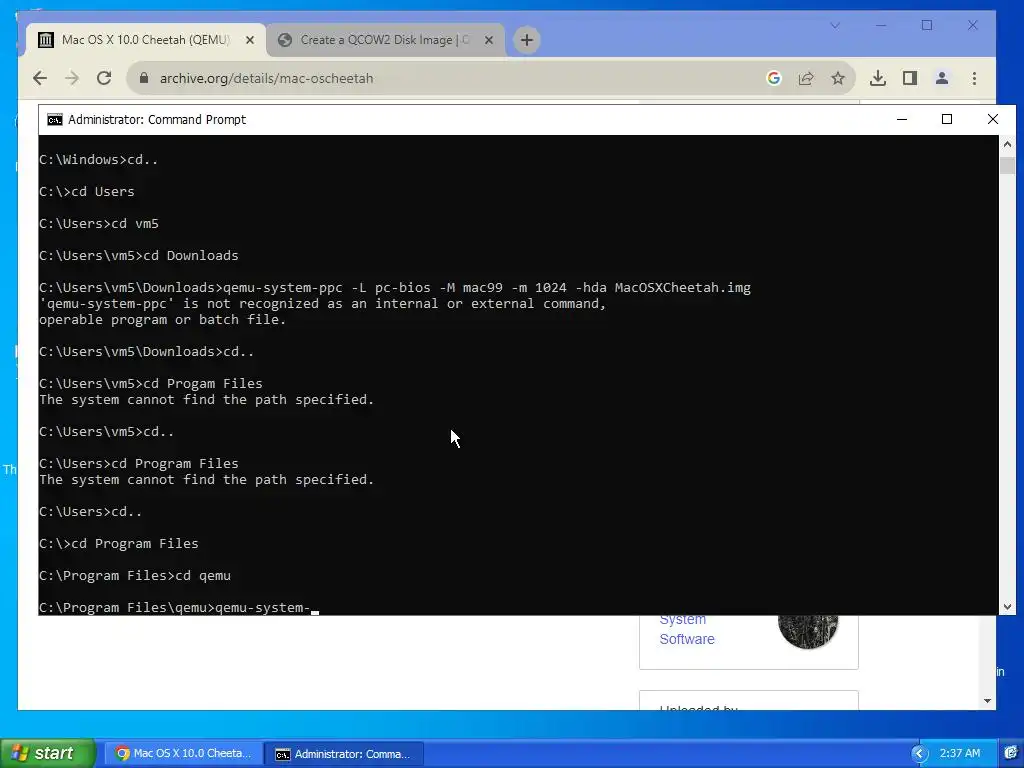Open the System Software link on the page
Image resolution: width=1024 pixels, height=768 pixels.
[686, 629]
